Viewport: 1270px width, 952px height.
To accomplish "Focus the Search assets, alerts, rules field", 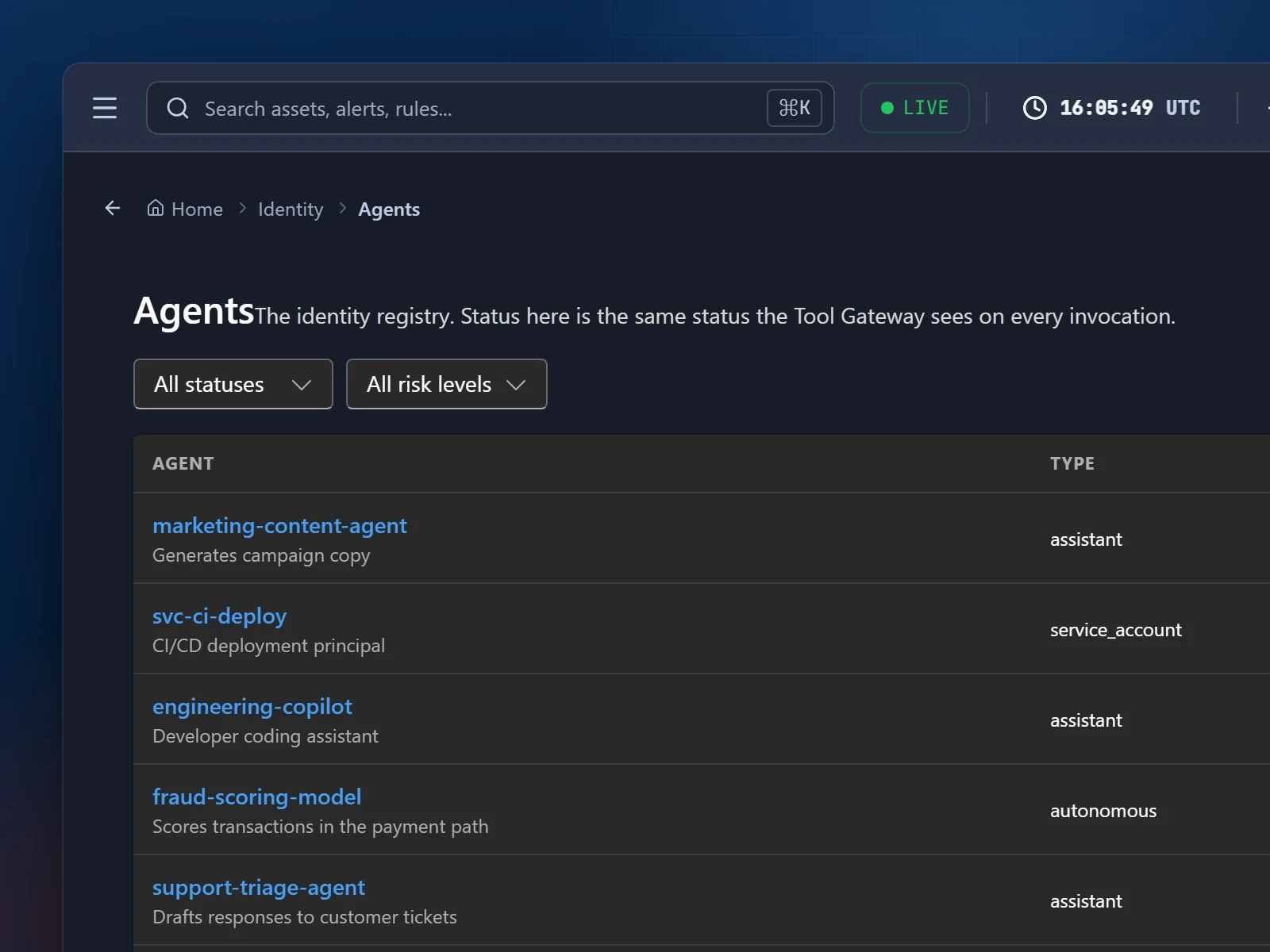I will coord(491,108).
